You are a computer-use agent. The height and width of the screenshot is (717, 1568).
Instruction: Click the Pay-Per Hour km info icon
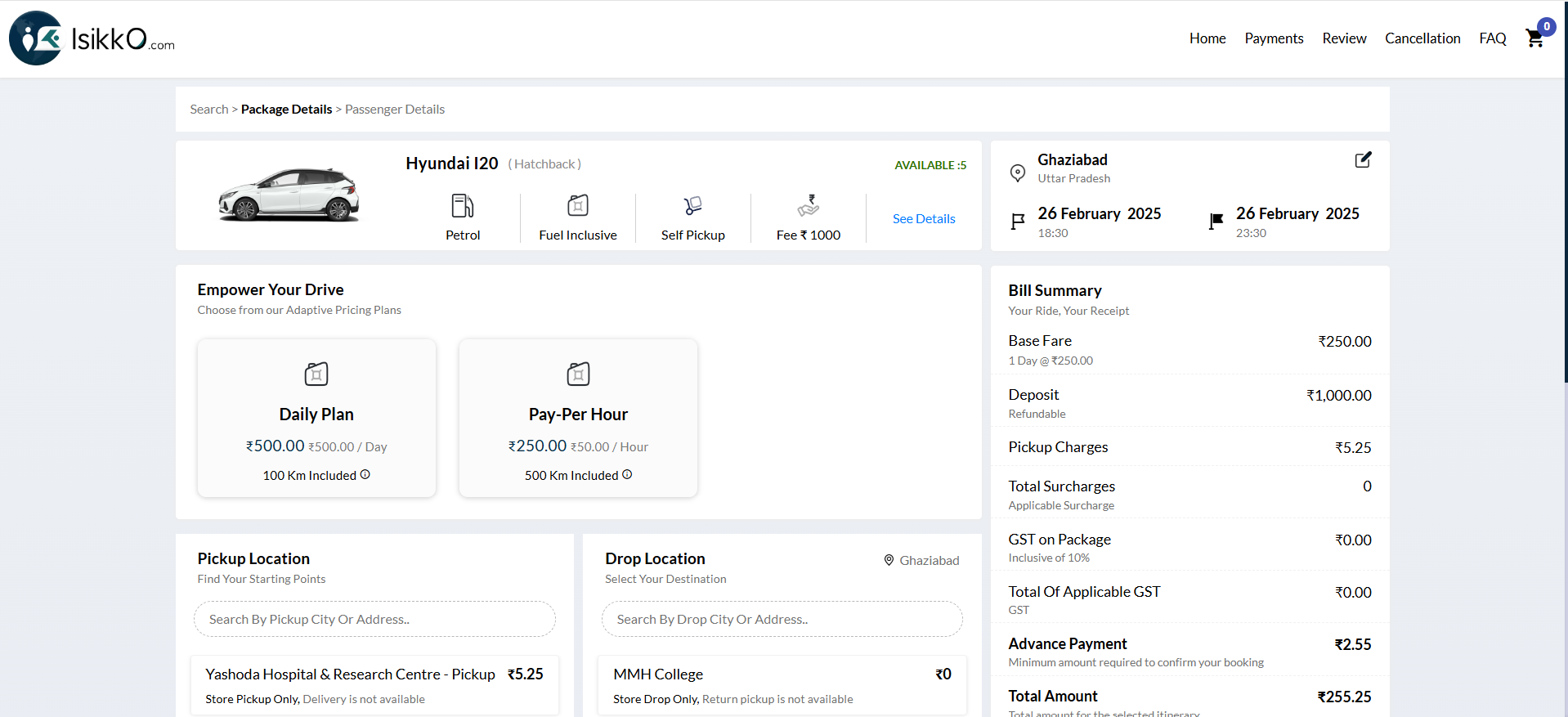627,474
